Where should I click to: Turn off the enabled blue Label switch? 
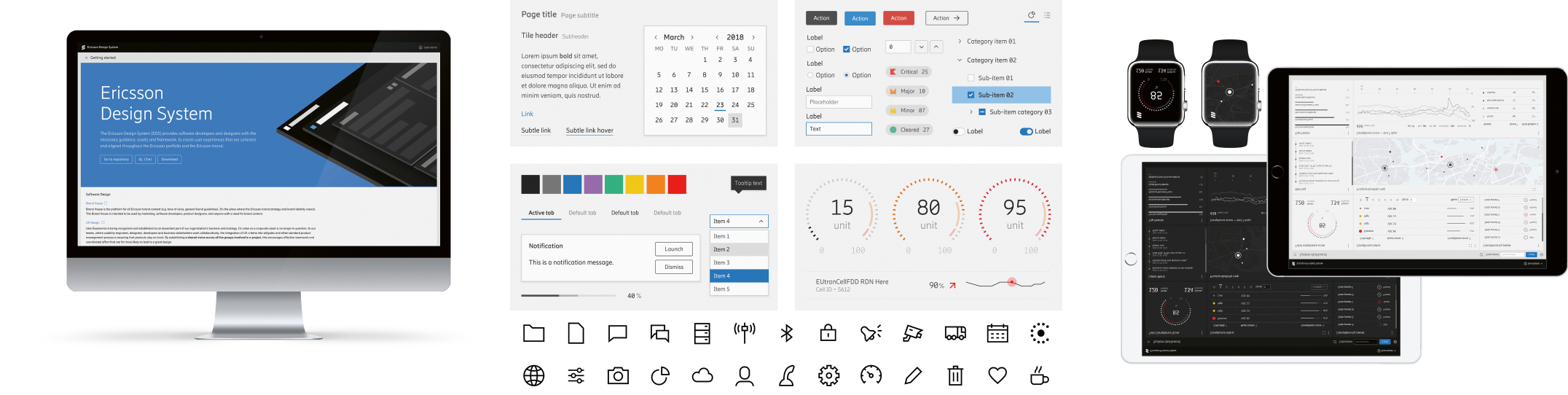click(x=1026, y=132)
